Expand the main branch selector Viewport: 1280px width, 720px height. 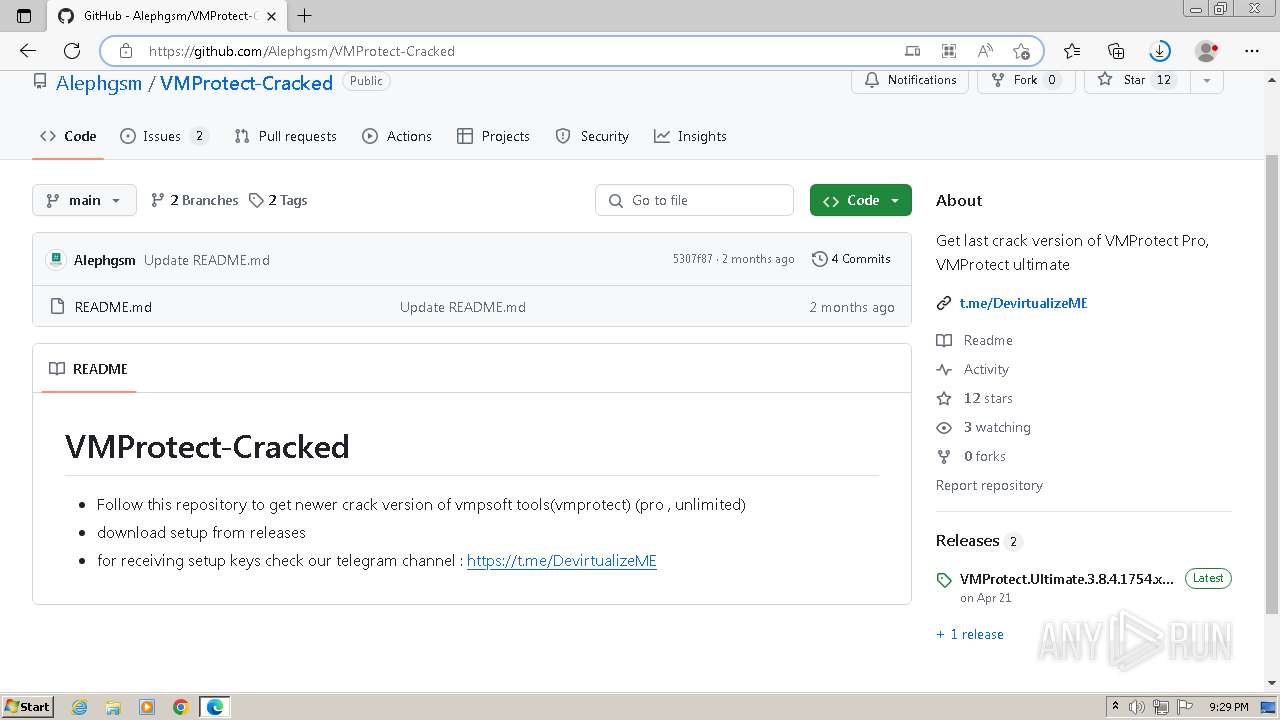84,200
